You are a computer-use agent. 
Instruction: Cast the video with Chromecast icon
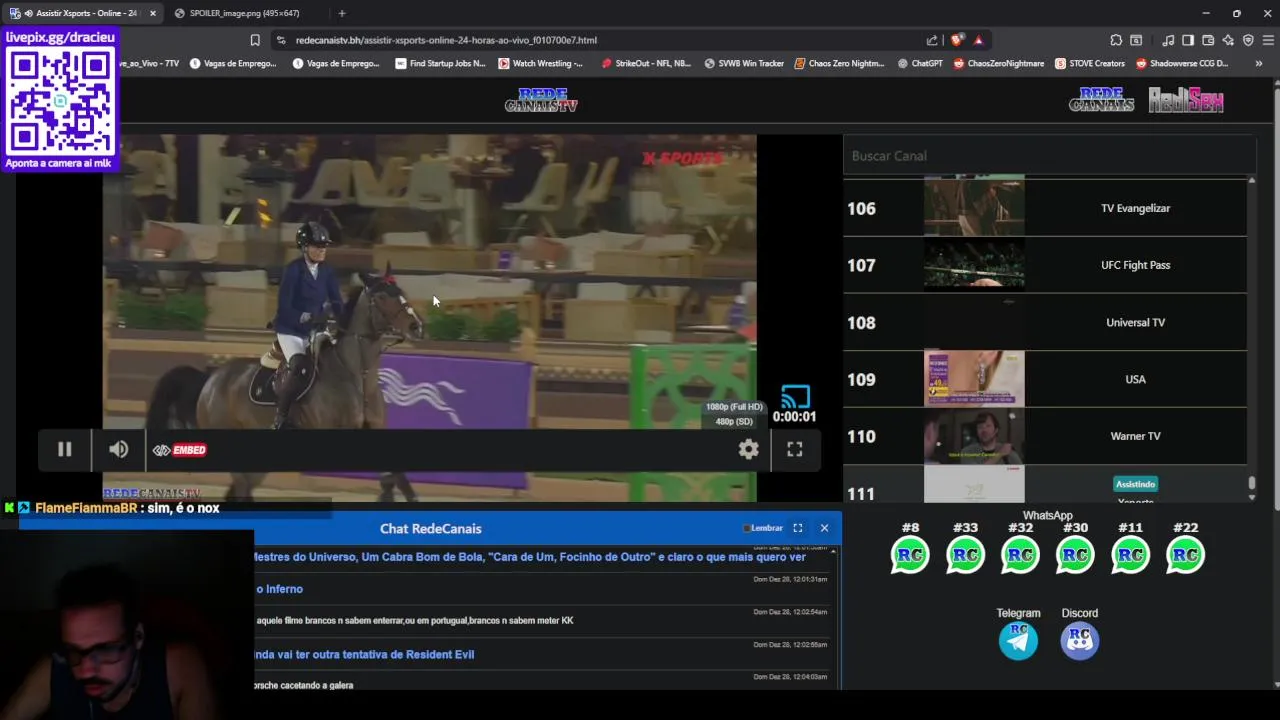(795, 397)
